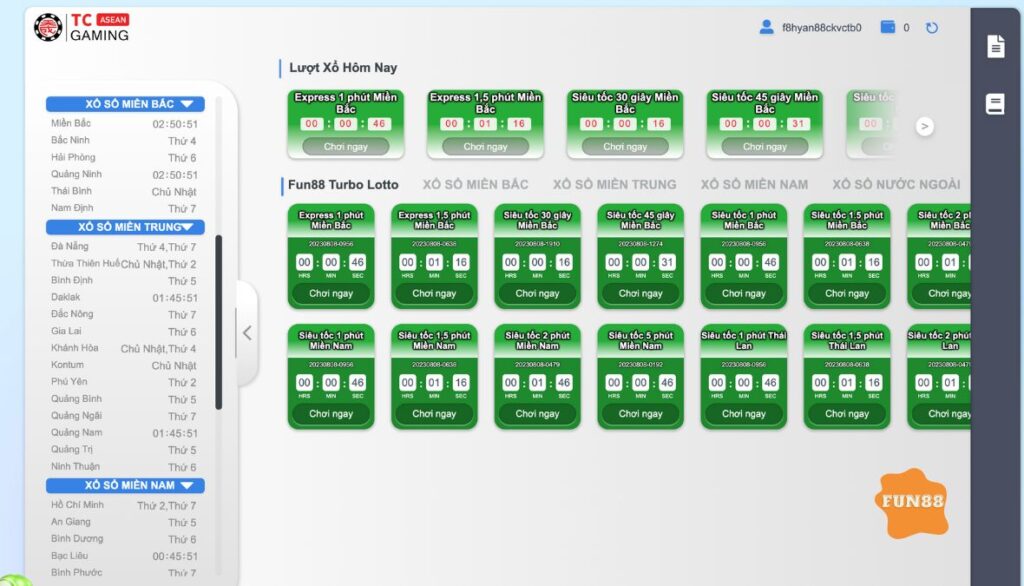Viewport: 1024px width, 586px height.
Task: Collapse the XỔ SỐ MIỀN BẮC sidebar section
Action: click(125, 104)
